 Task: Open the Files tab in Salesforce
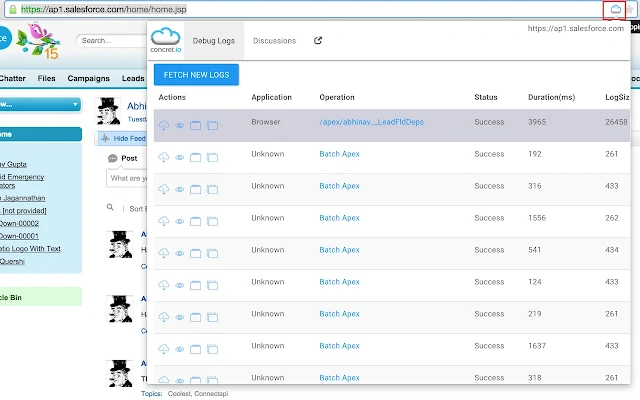(47, 78)
